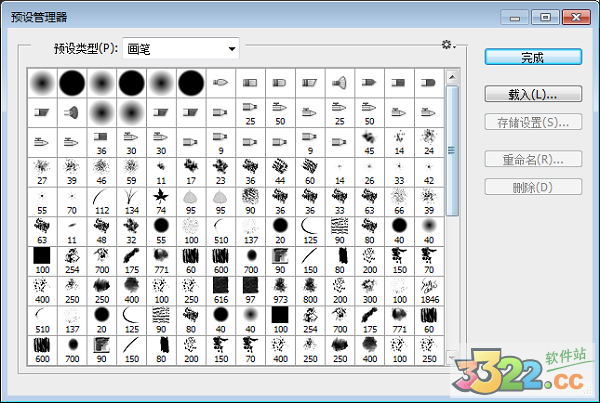
Task: Open the gear settings flyout menu
Action: (448, 46)
